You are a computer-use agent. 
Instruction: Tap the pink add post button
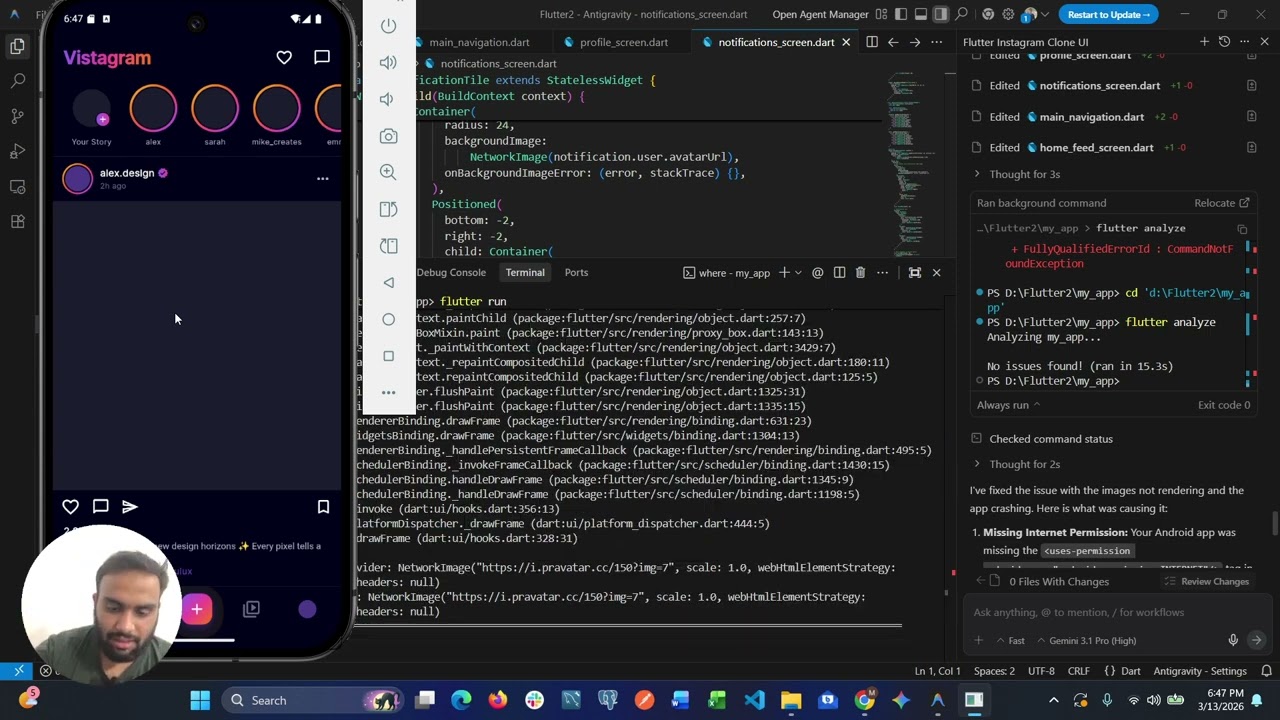197,609
